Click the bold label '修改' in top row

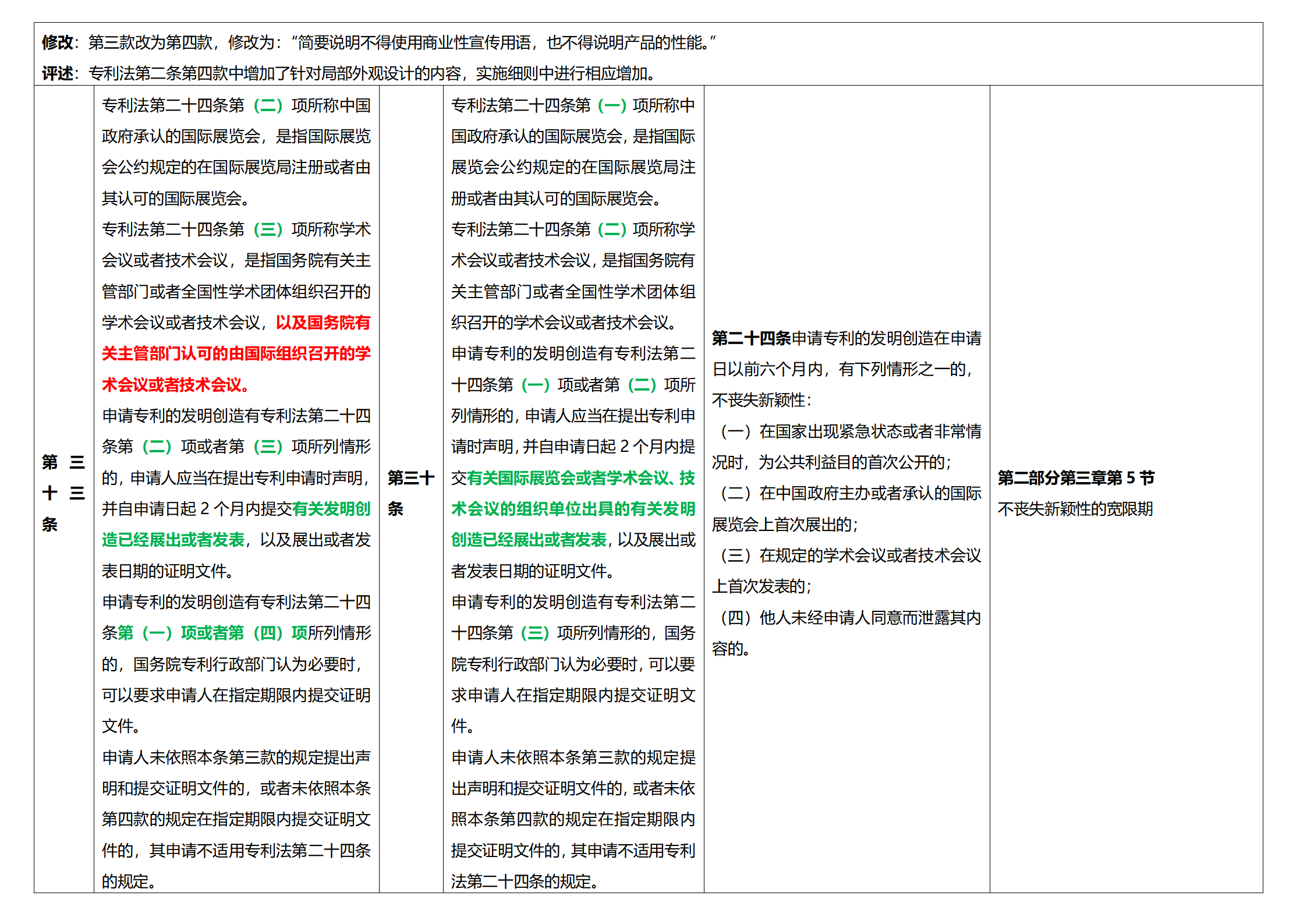[57, 43]
